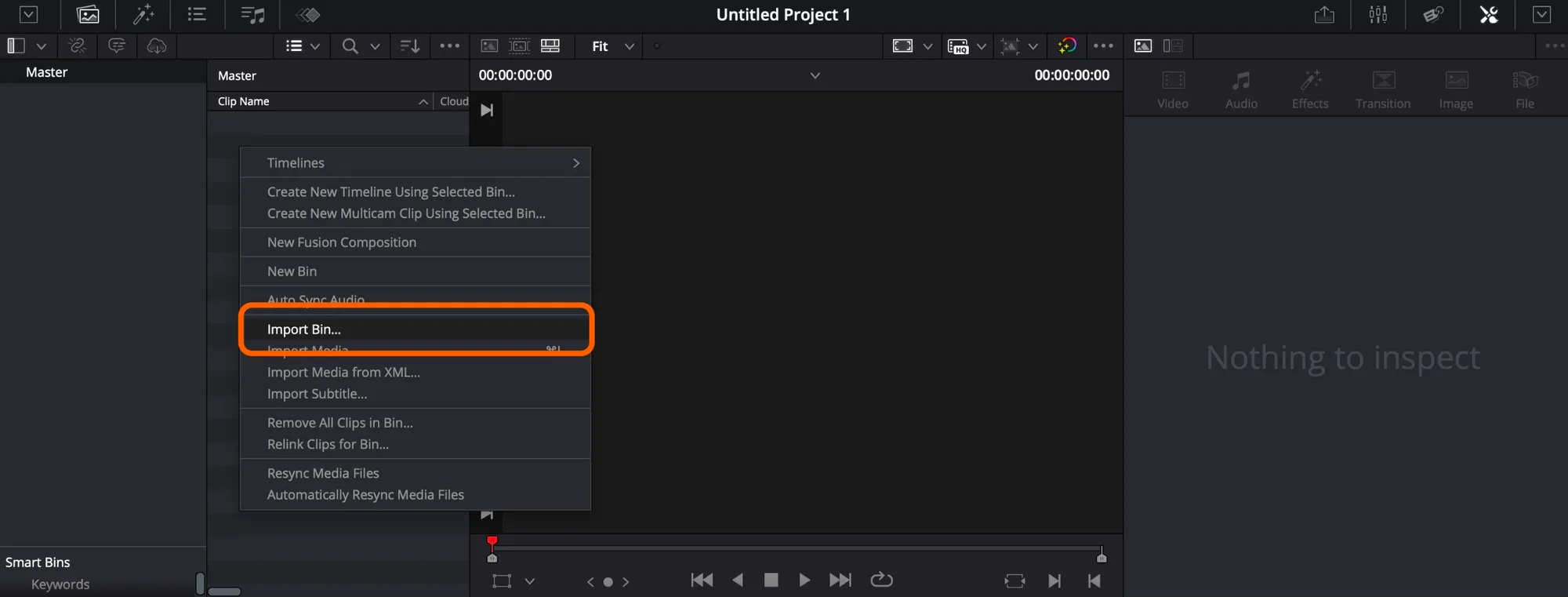Click the red playhead on viewer scrubber
The image size is (1568, 597).
point(492,541)
